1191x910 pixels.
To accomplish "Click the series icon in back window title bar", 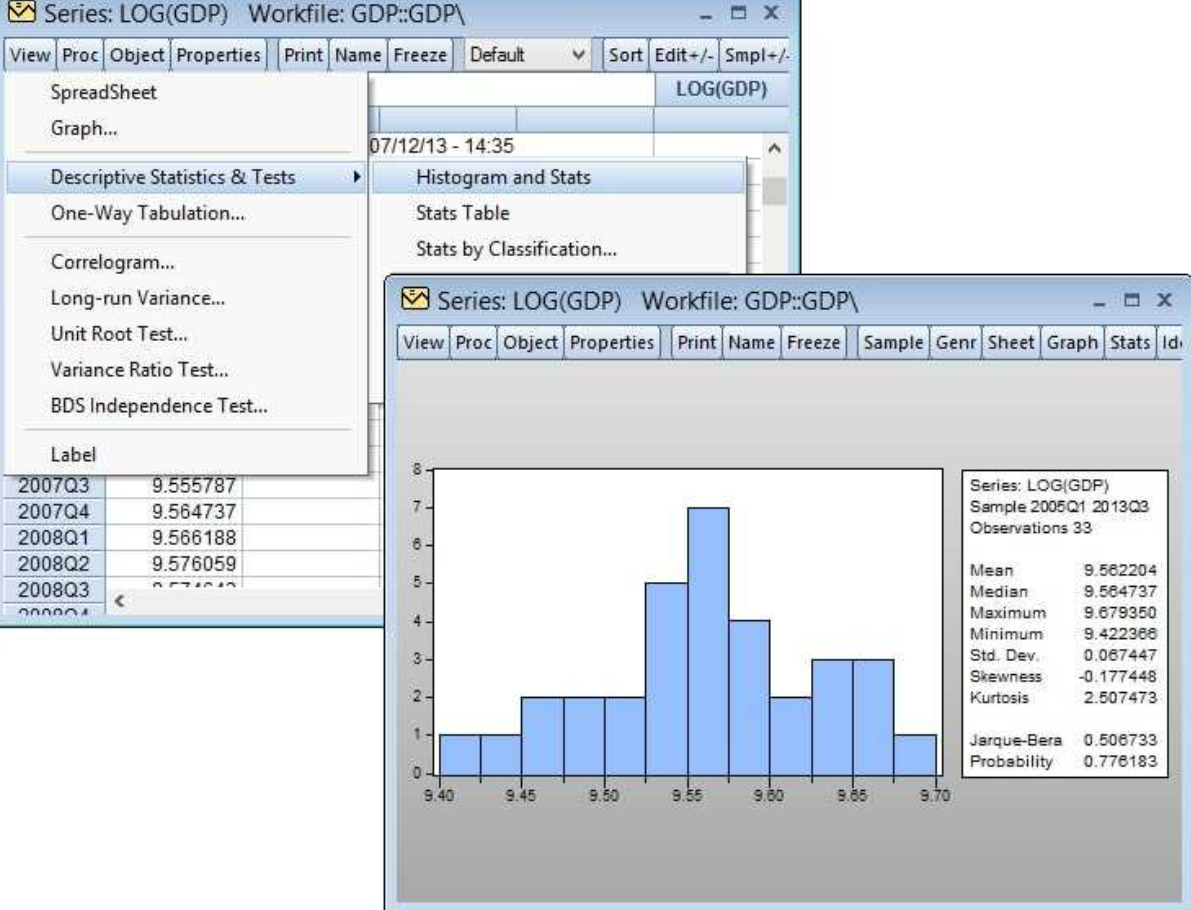I will coord(21,11).
